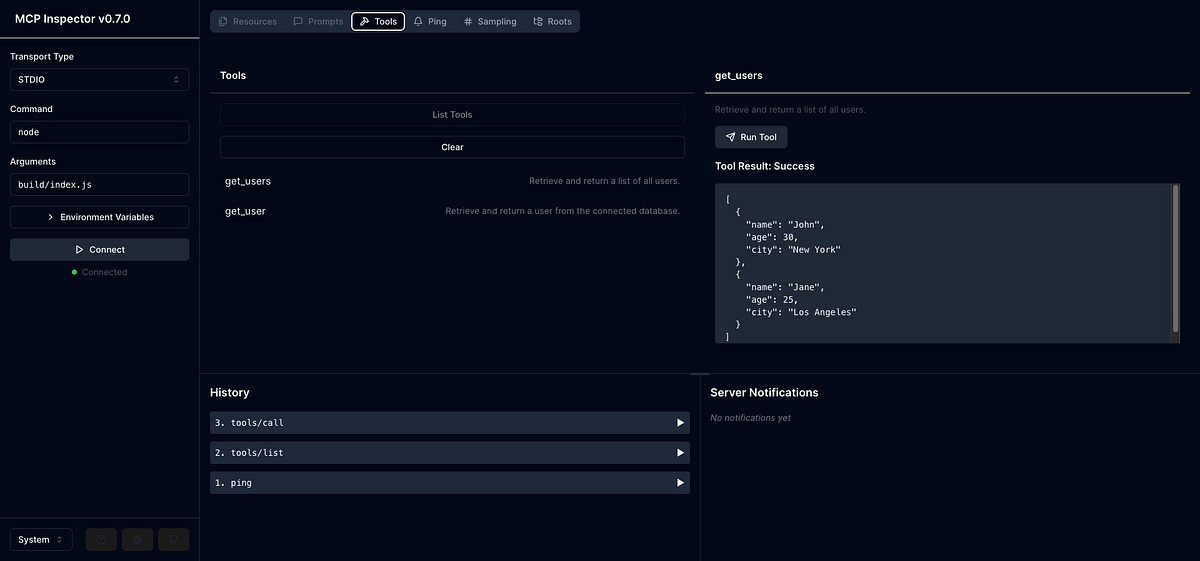Go to the Roots tab
This screenshot has height=561, width=1200.
tap(552, 21)
